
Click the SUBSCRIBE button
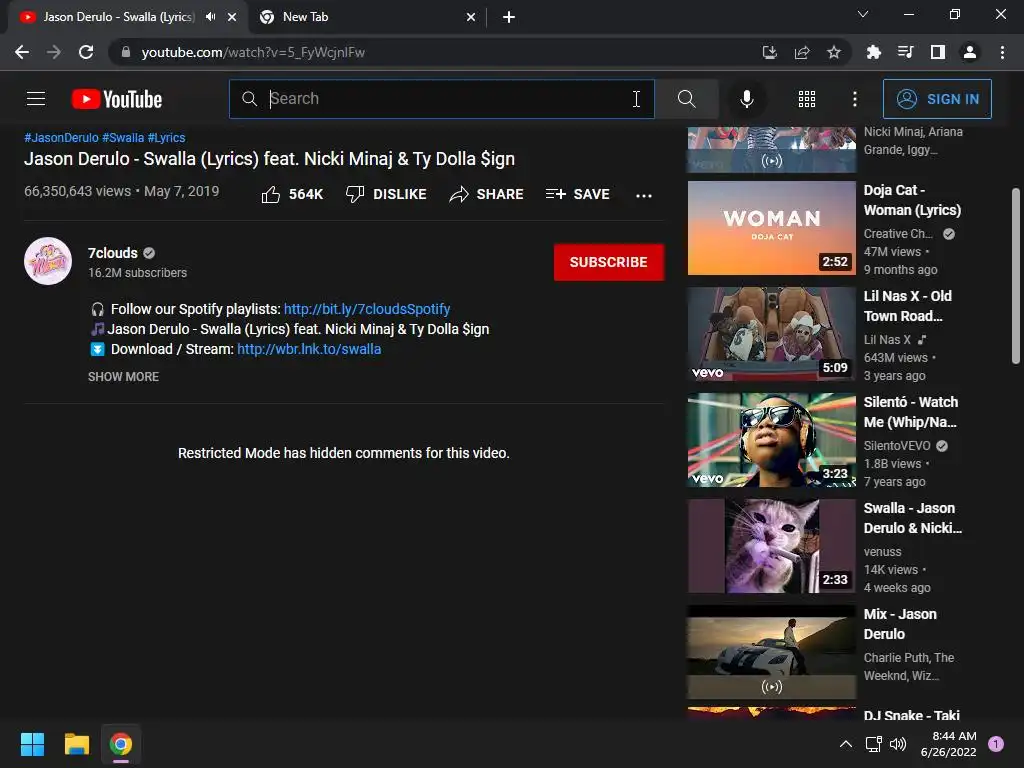pyautogui.click(x=609, y=262)
